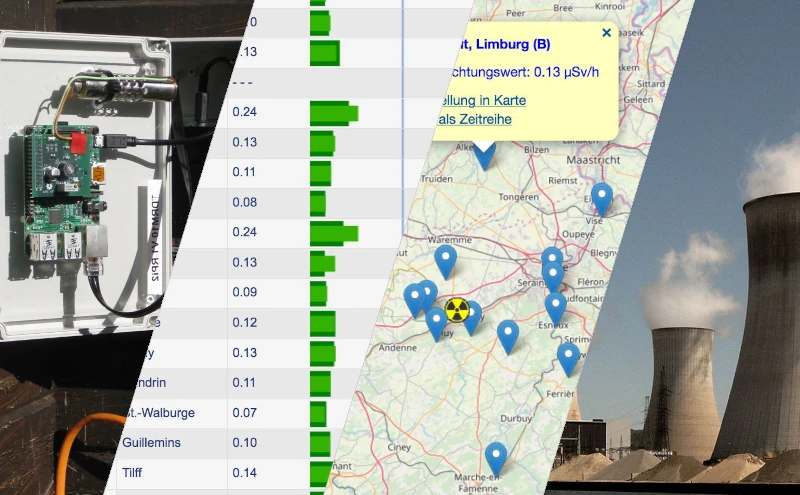
Task: Click the 0.12 table value
Action: click(244, 323)
